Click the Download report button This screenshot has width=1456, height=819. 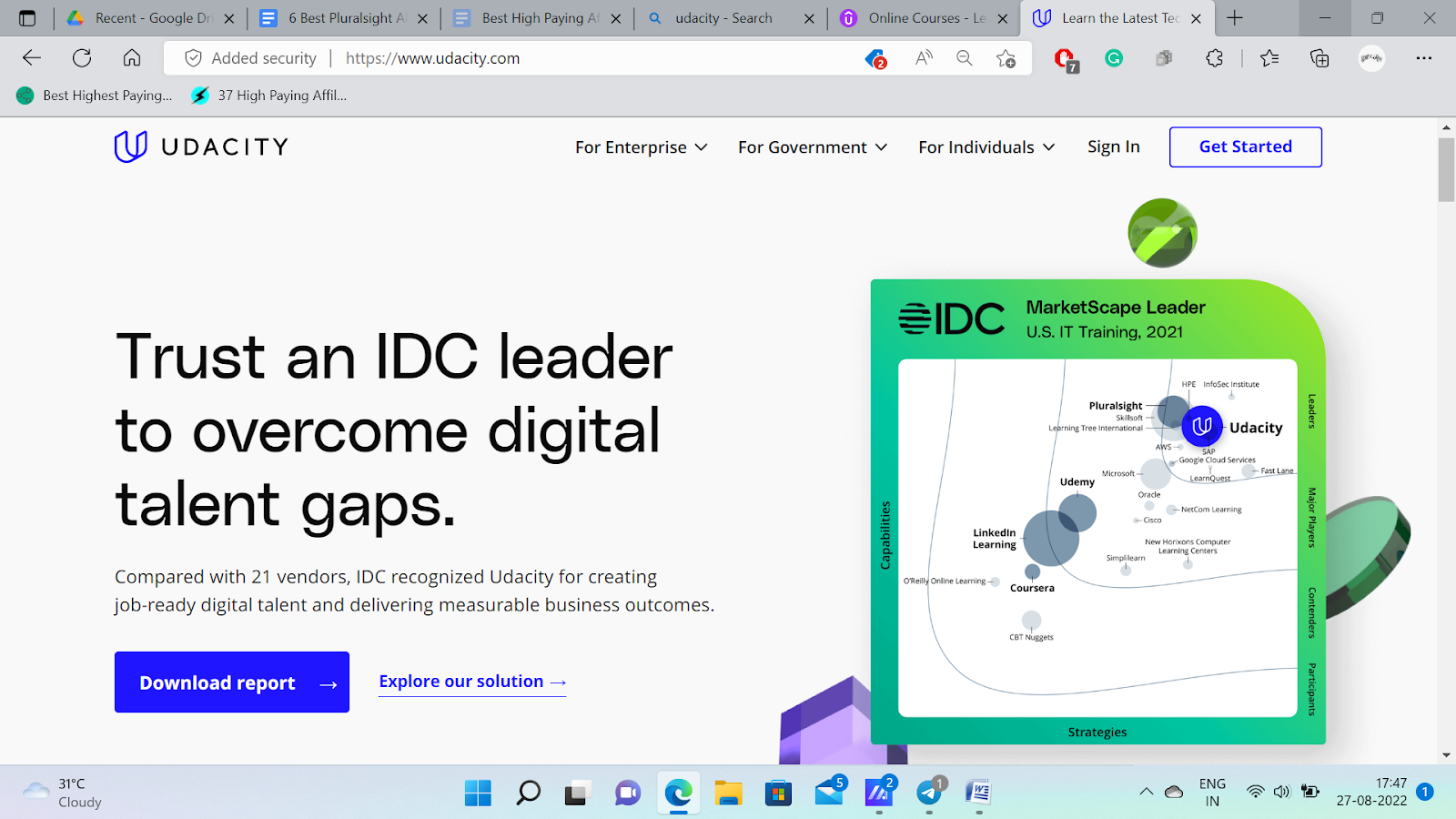pyautogui.click(x=232, y=682)
